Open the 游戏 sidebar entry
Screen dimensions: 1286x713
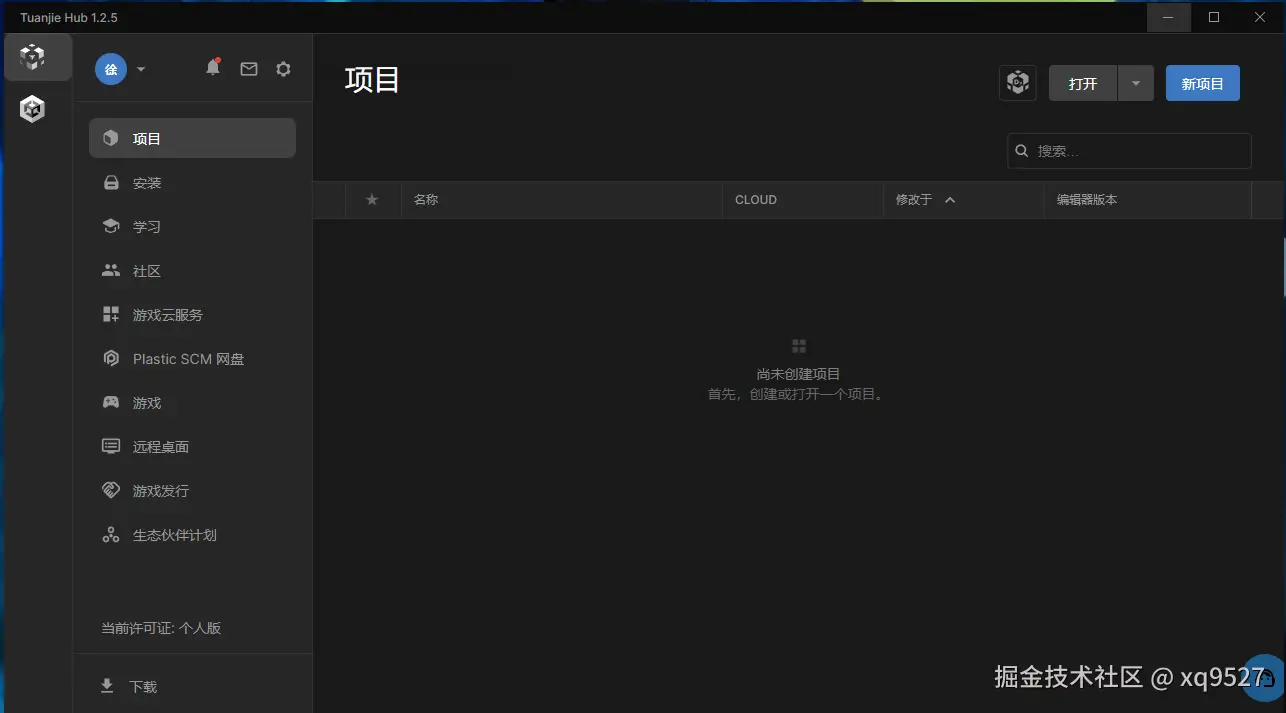click(192, 403)
